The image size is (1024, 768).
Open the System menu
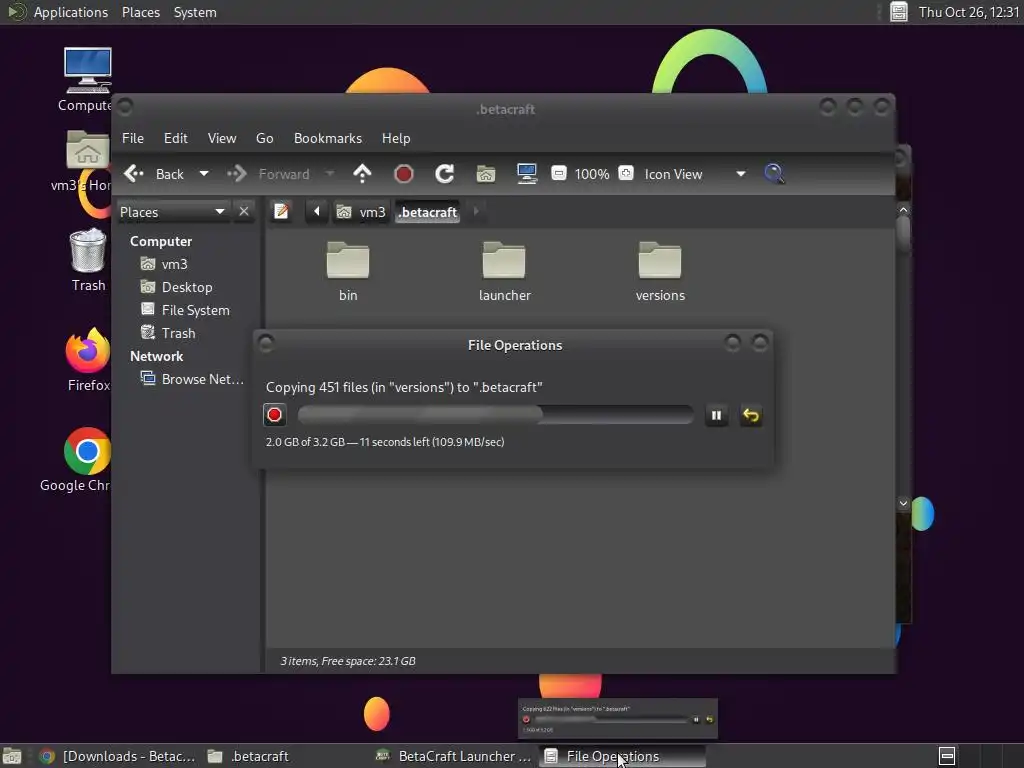click(195, 12)
